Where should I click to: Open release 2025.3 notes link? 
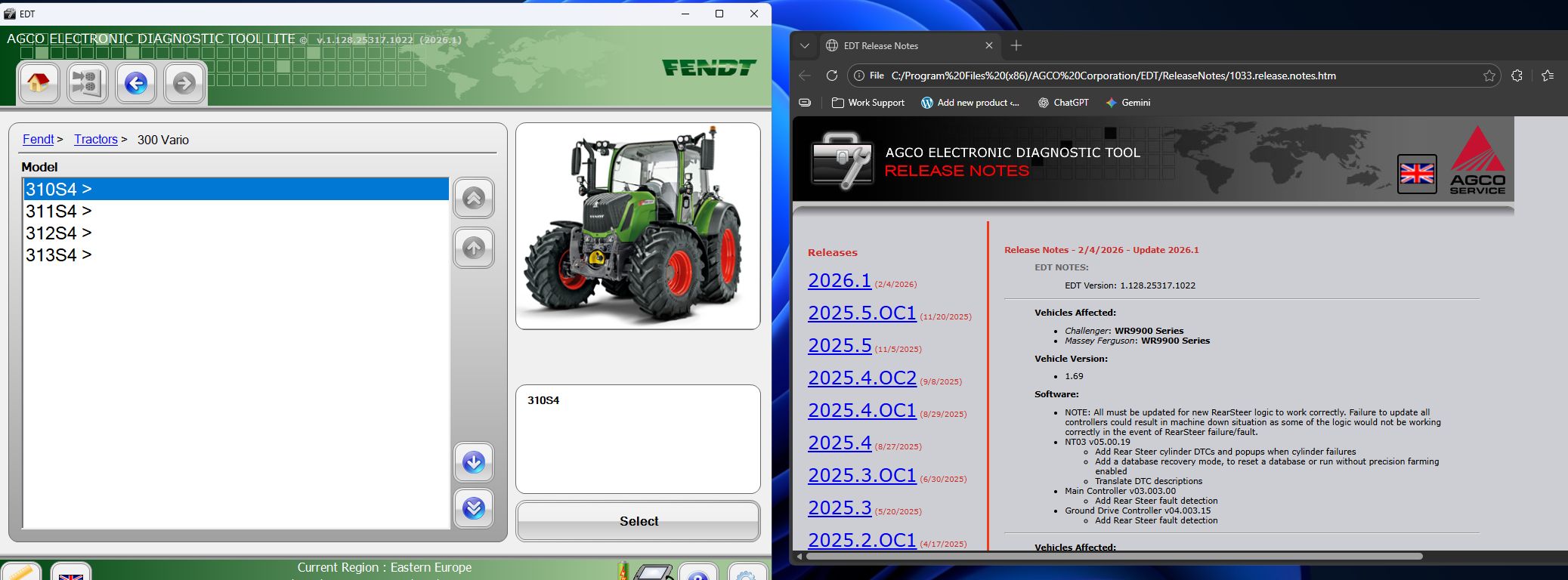tap(840, 507)
